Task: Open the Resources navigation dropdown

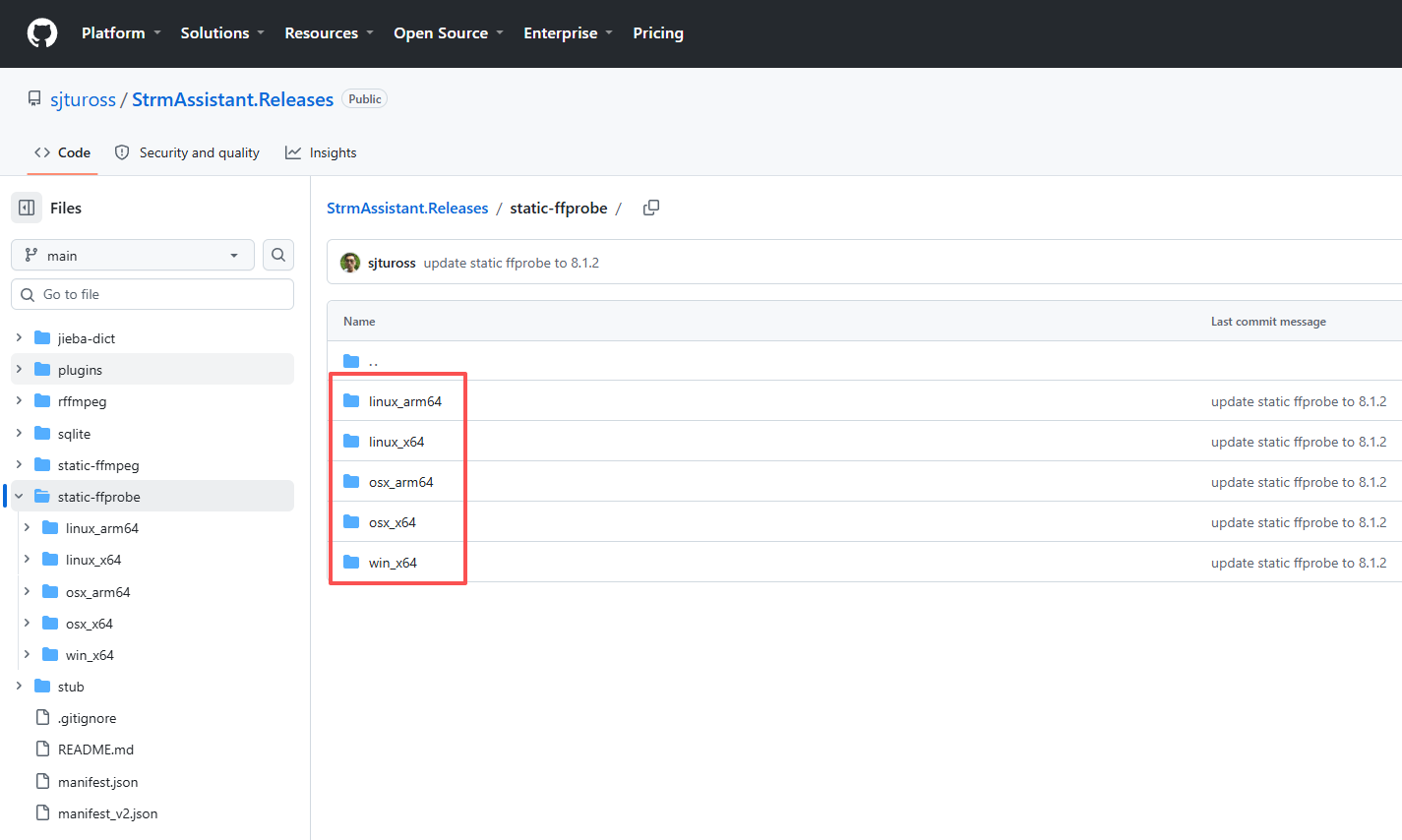Action: point(329,33)
